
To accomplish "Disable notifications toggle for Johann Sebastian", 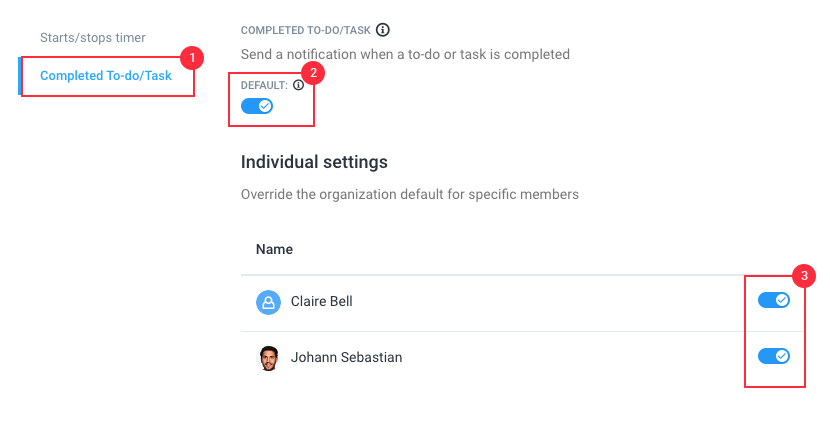I will (x=774, y=356).
